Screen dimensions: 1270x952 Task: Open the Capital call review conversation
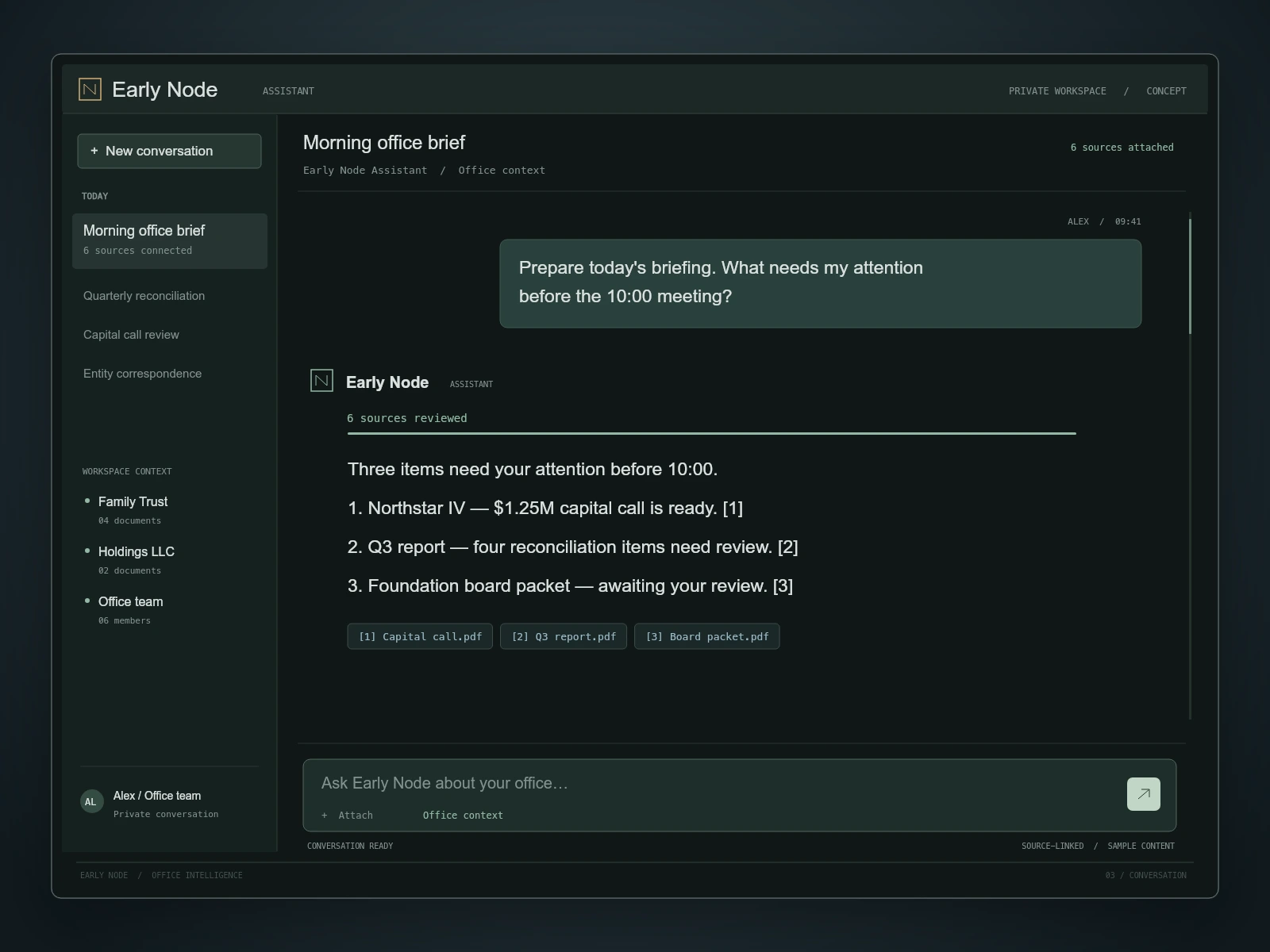131,335
